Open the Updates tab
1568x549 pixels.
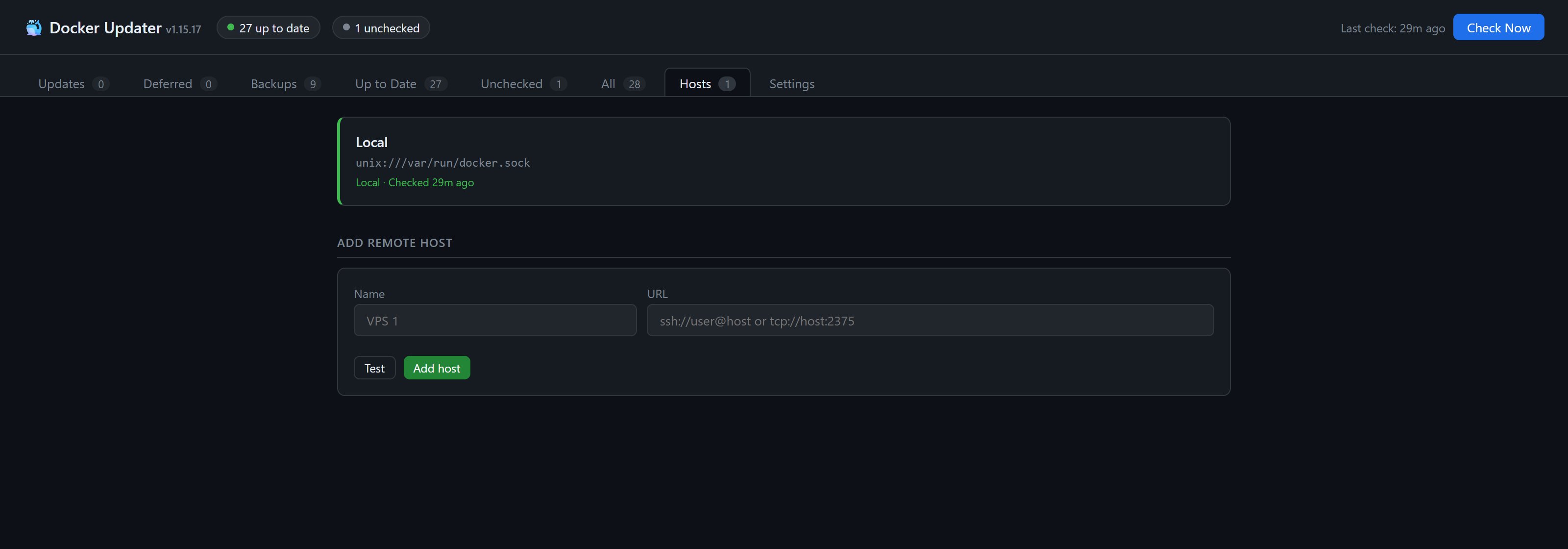point(73,84)
